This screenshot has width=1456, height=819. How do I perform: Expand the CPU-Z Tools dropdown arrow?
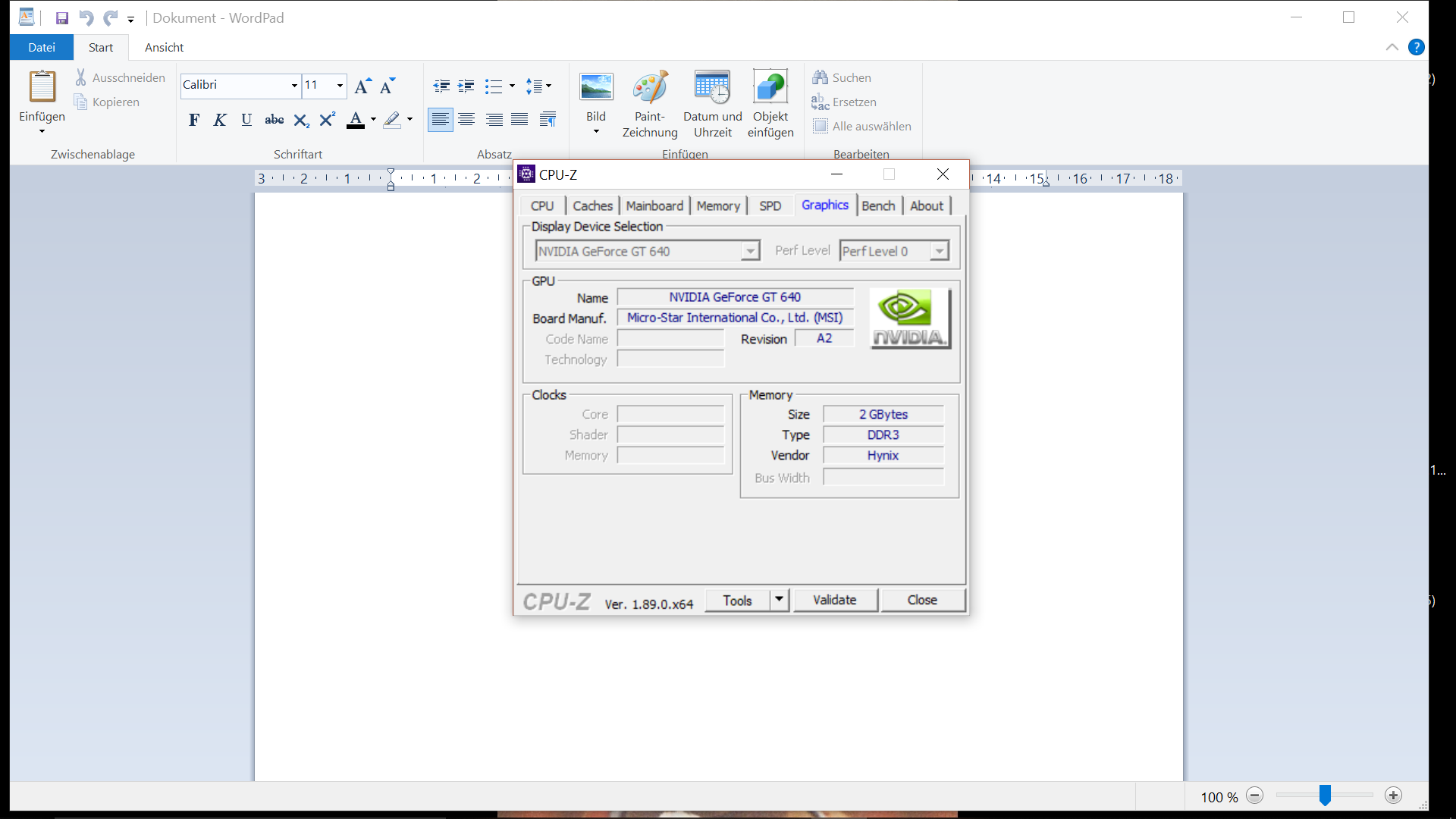[x=779, y=600]
